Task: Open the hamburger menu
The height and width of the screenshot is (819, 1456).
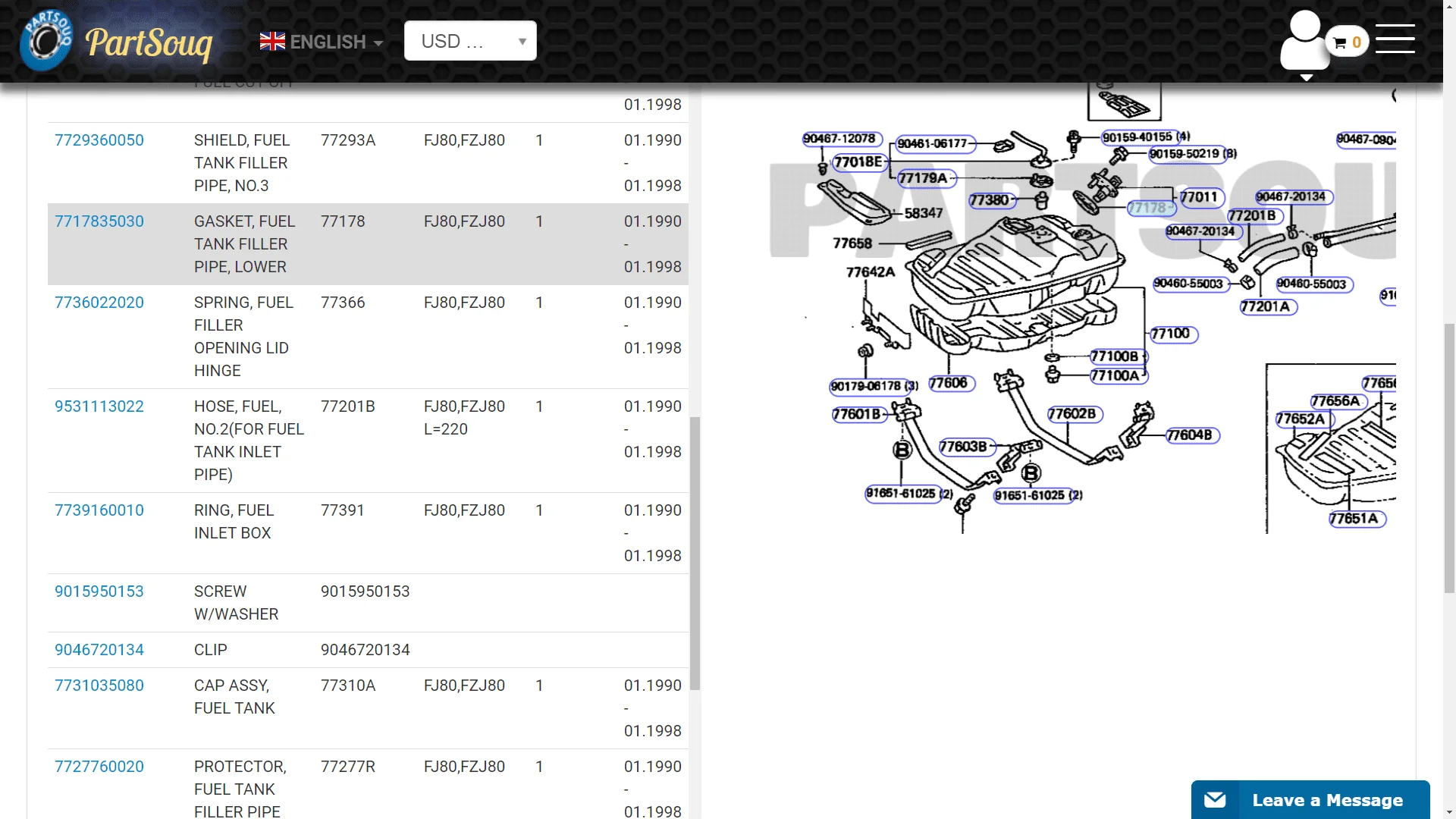Action: (1395, 39)
